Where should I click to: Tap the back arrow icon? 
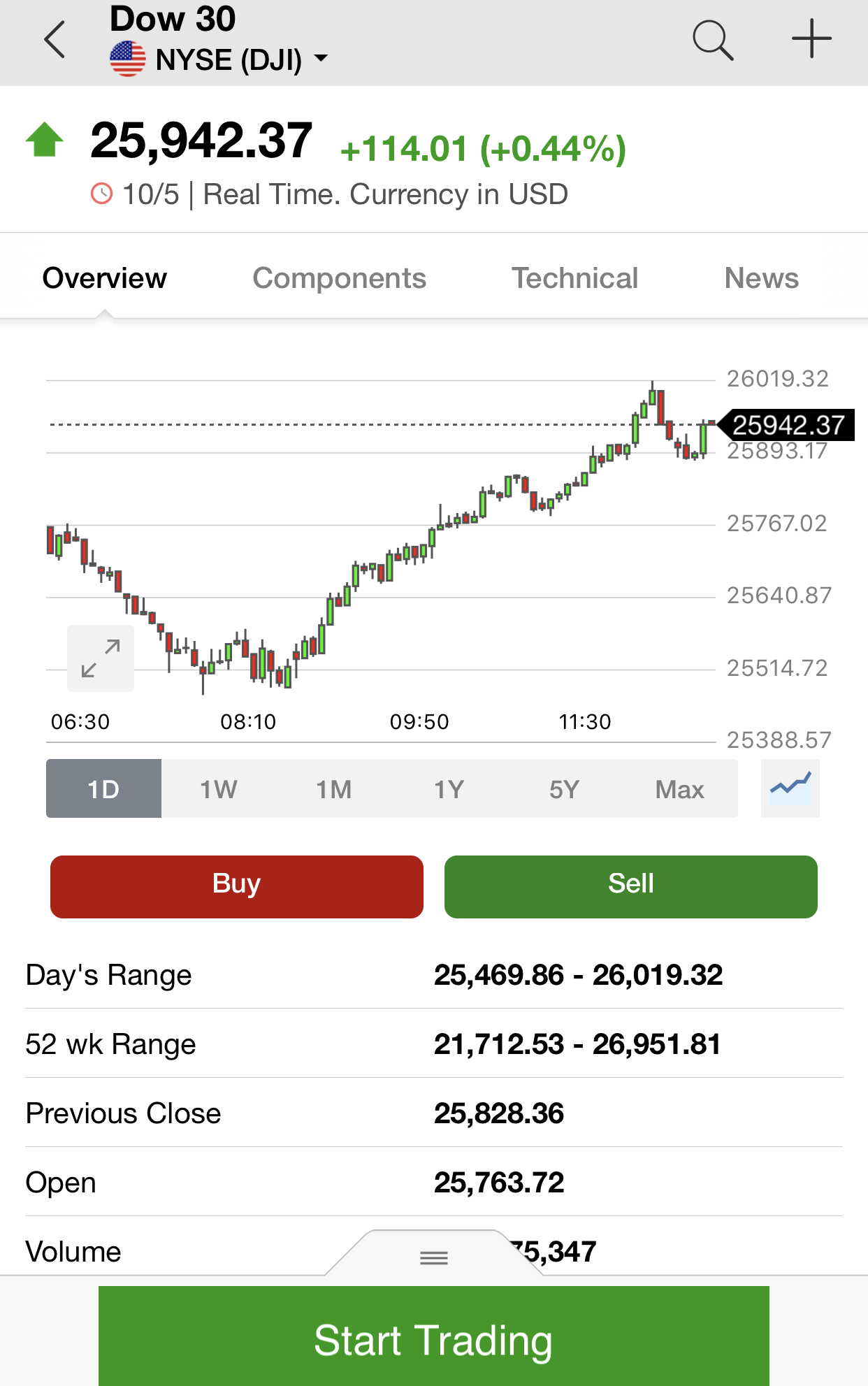pos(55,40)
